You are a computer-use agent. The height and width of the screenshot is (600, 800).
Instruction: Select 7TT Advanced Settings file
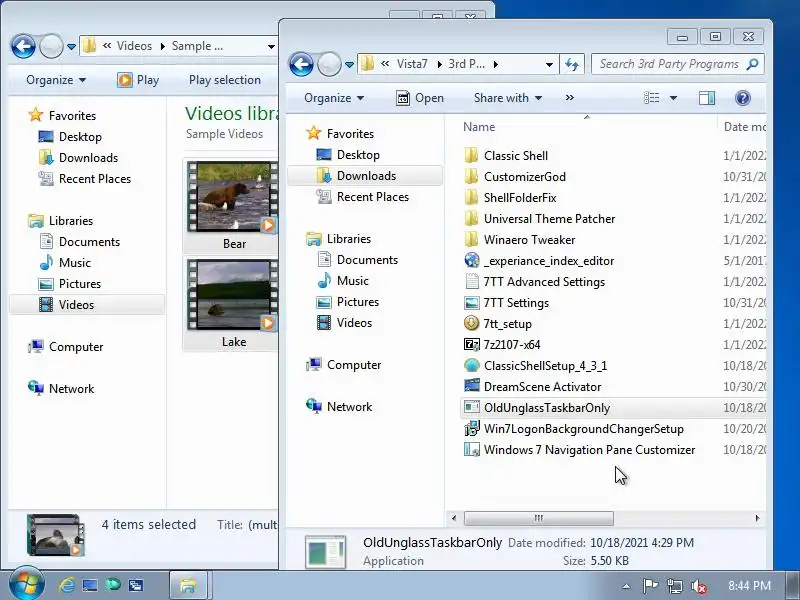click(x=544, y=282)
